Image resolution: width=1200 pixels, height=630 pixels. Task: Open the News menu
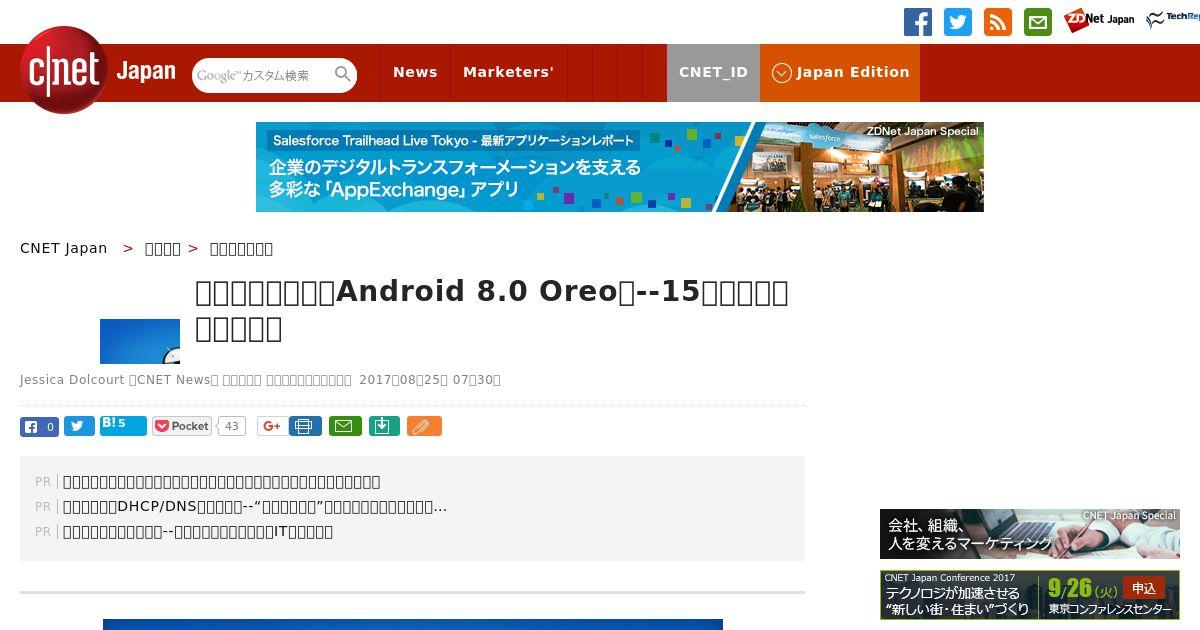point(415,72)
